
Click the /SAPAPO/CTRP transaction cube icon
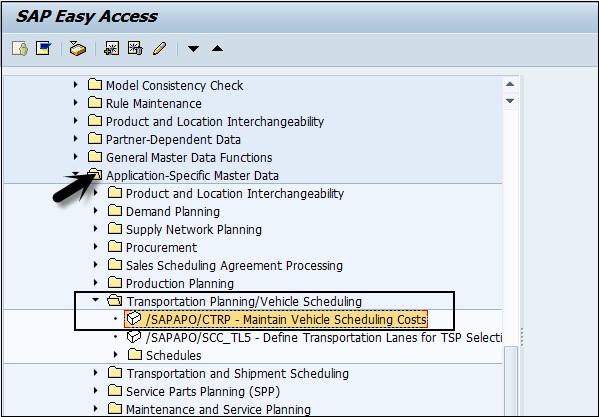[134, 318]
